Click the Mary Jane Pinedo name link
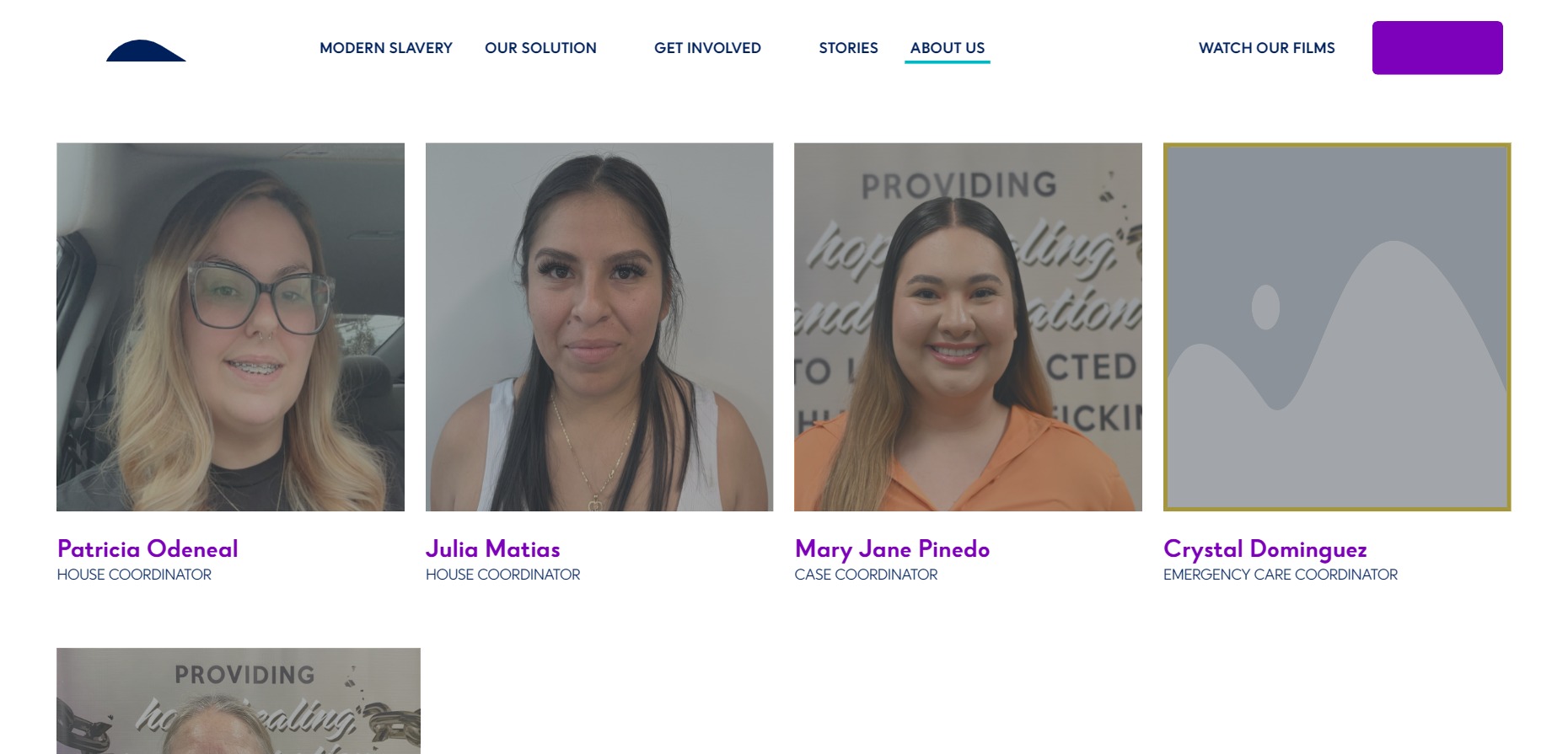 892,549
